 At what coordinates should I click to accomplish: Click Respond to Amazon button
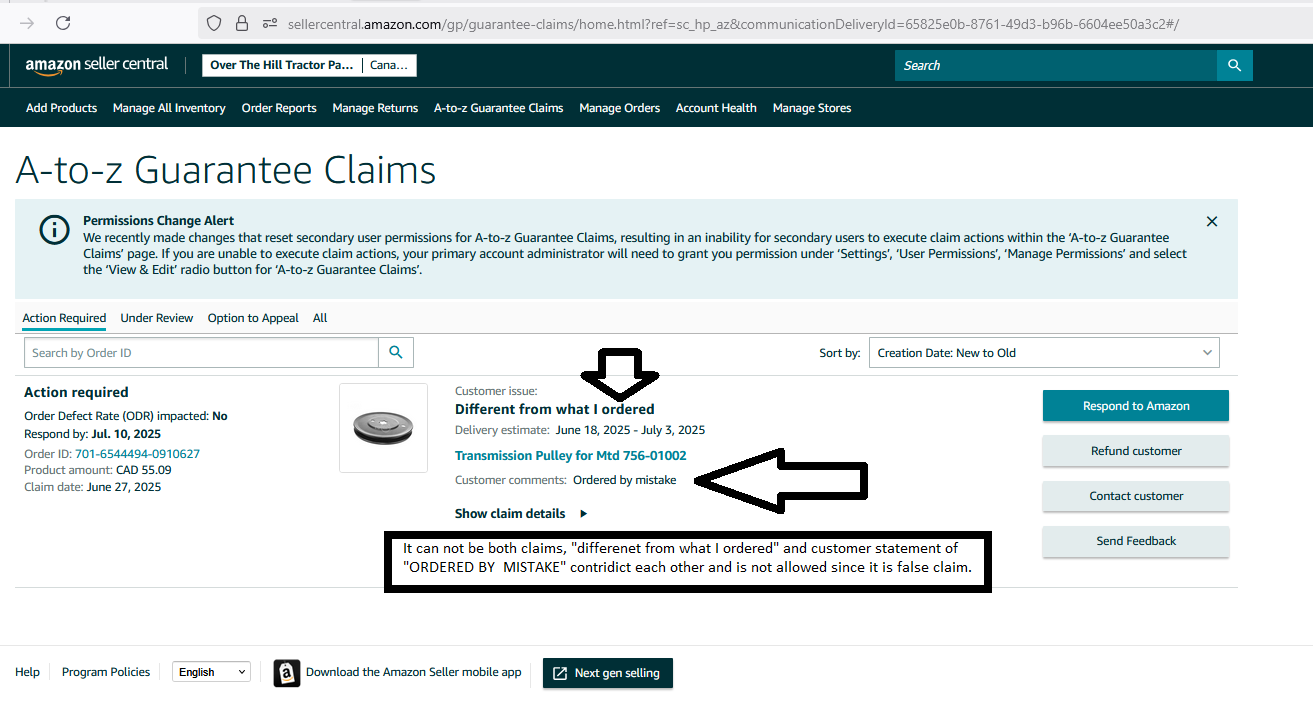(x=1135, y=406)
